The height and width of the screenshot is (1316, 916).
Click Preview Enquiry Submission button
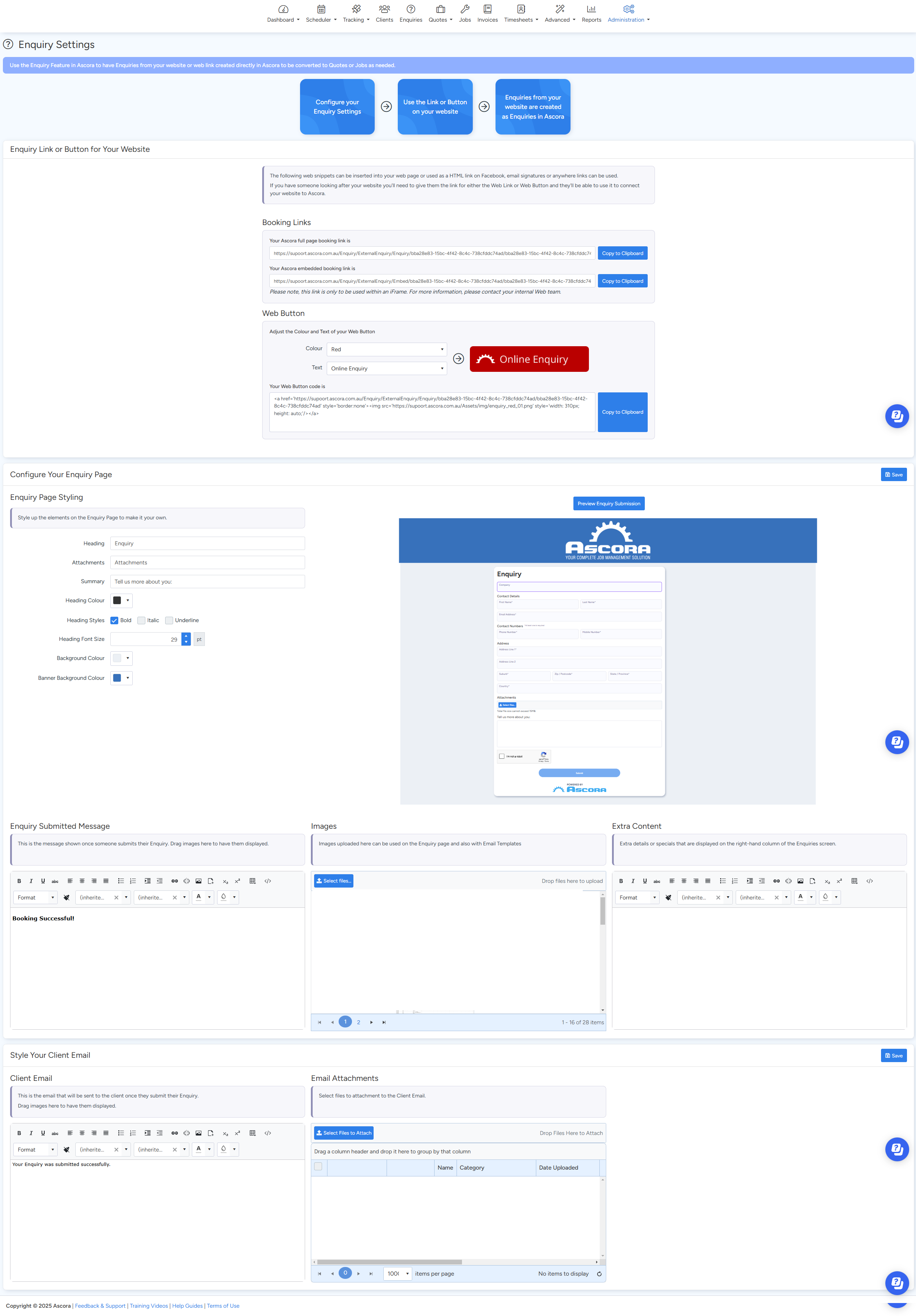608,503
